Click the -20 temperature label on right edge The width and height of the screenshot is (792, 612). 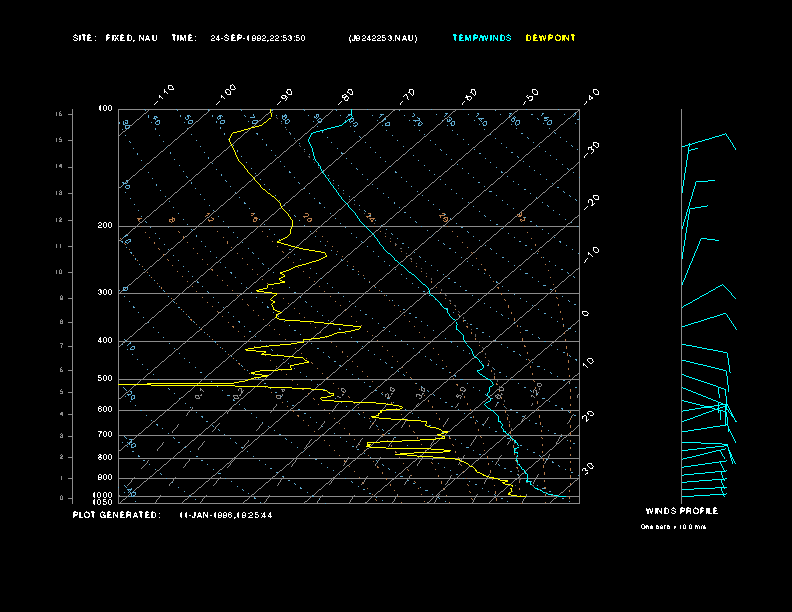tap(591, 202)
